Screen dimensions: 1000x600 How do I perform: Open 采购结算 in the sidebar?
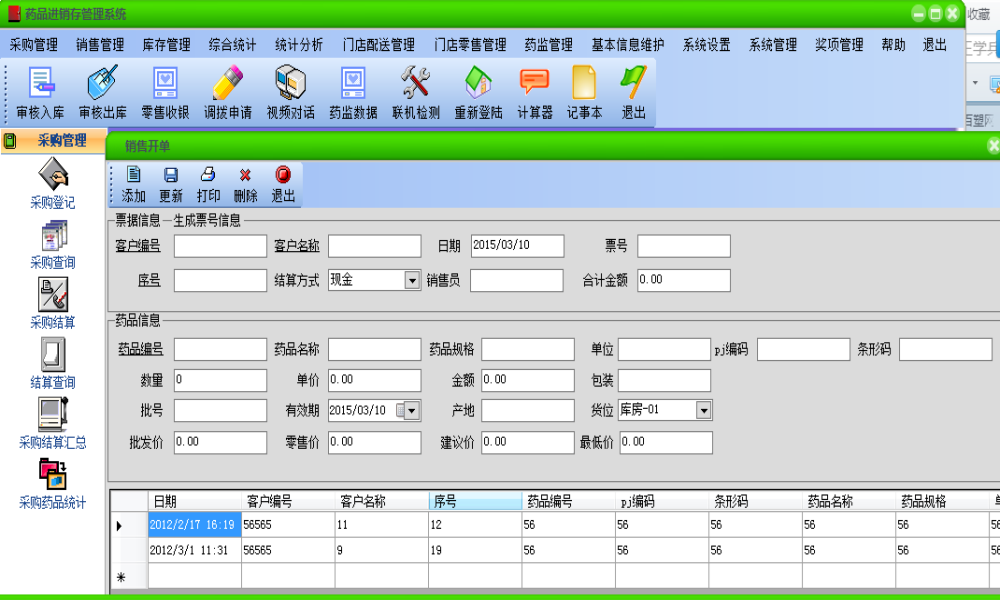[53, 304]
